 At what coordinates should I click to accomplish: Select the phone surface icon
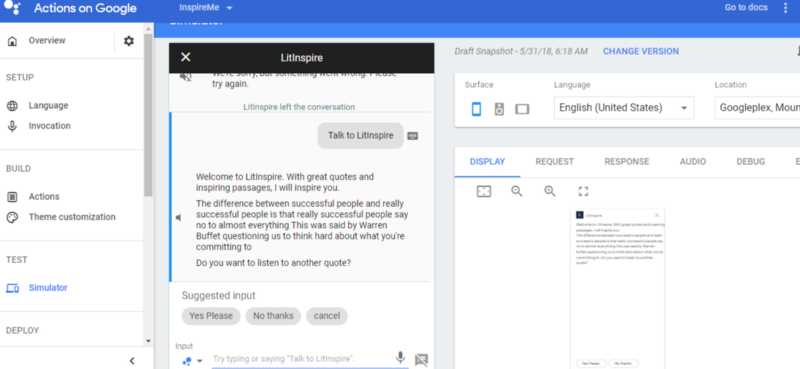click(x=476, y=109)
